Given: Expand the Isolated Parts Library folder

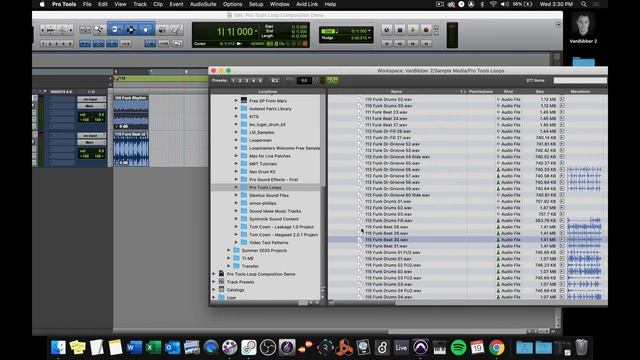Looking at the screenshot, I should tap(236, 109).
